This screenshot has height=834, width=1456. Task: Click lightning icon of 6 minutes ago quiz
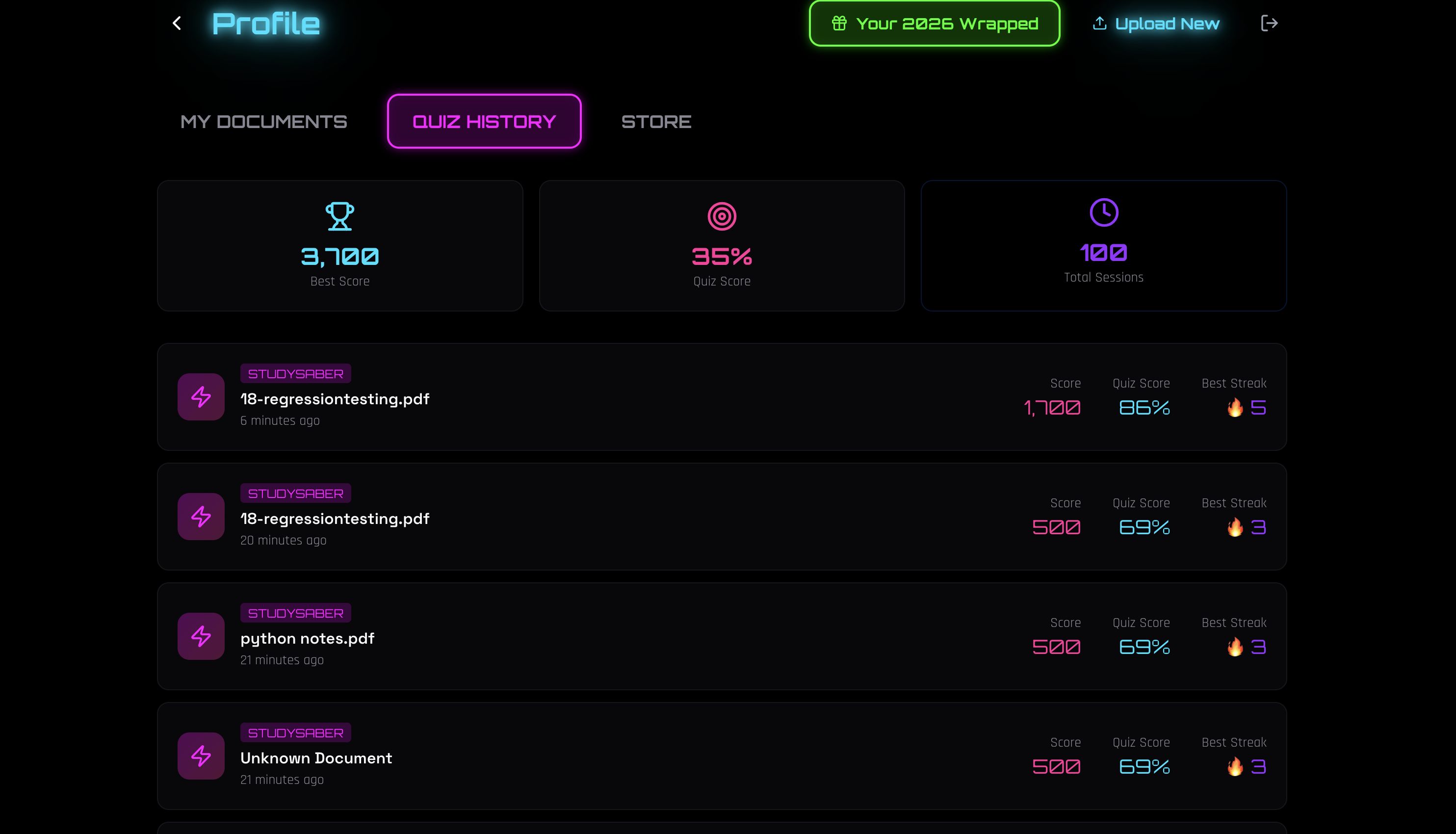[201, 397]
